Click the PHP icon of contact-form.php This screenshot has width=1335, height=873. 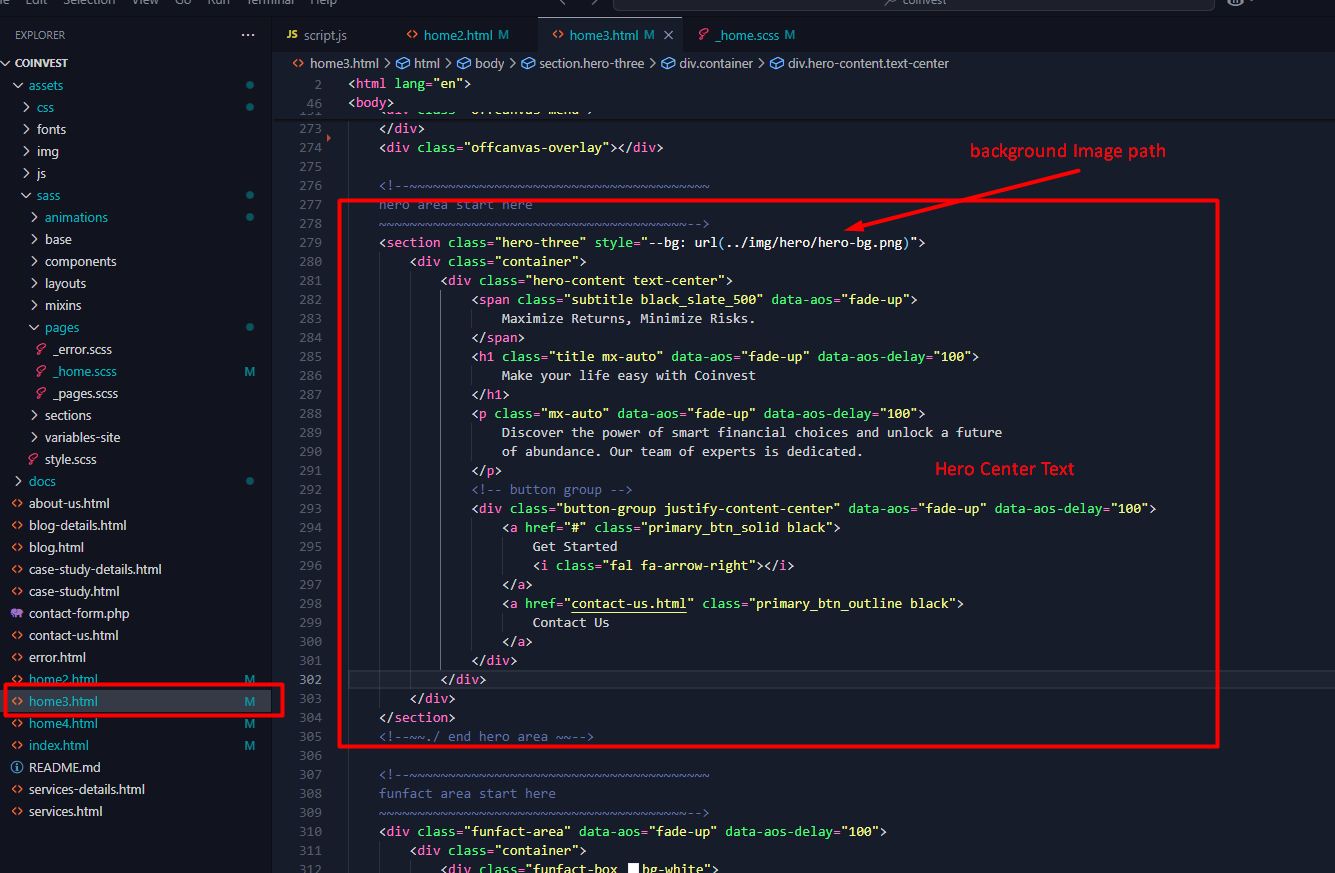coord(16,613)
